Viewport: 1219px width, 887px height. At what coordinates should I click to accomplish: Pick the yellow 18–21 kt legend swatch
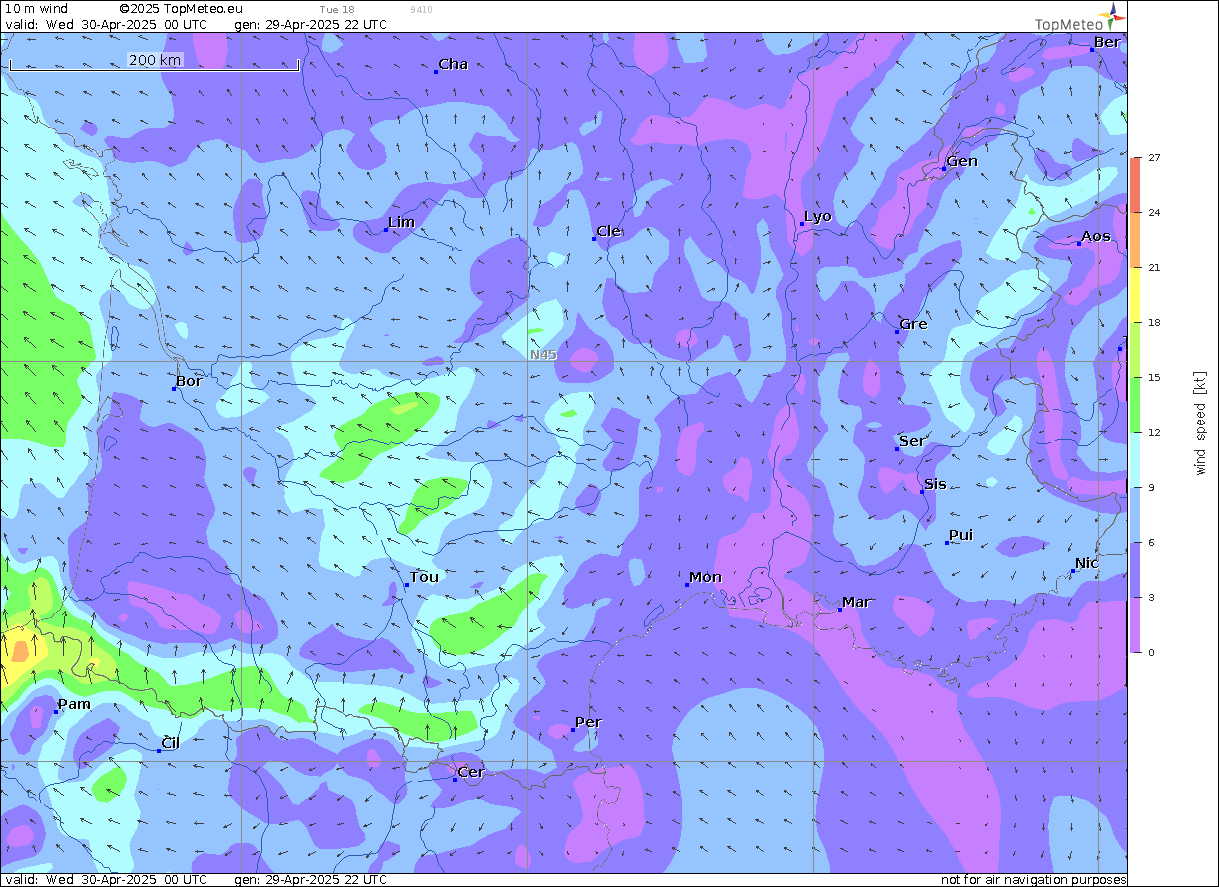coord(1135,294)
